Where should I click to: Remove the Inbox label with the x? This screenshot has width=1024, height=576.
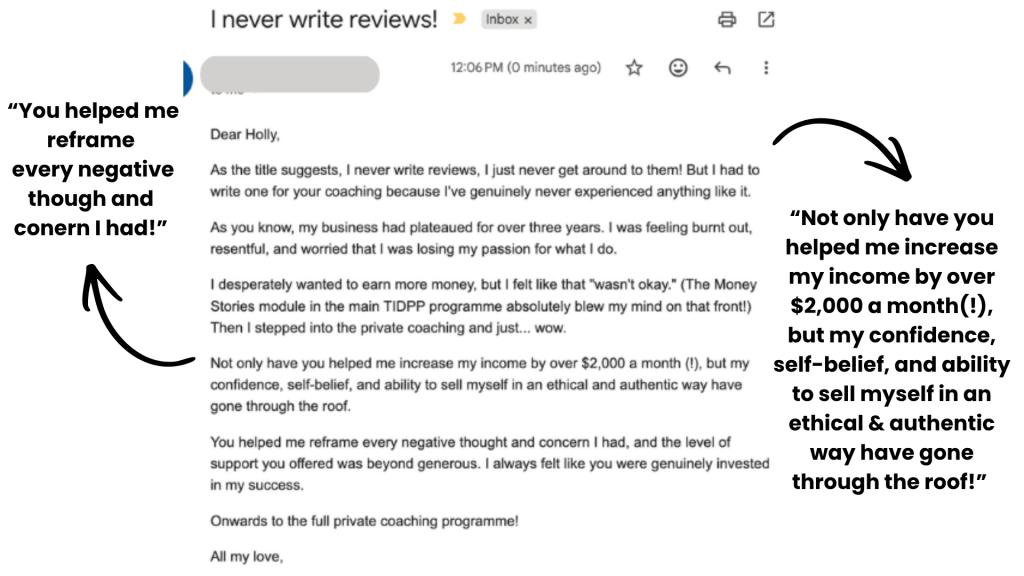tap(528, 20)
